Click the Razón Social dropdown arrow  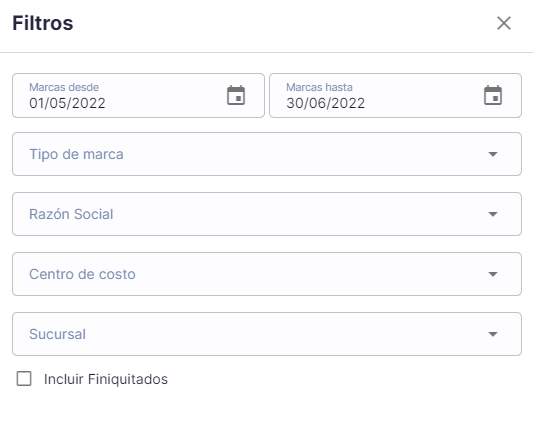click(493, 214)
